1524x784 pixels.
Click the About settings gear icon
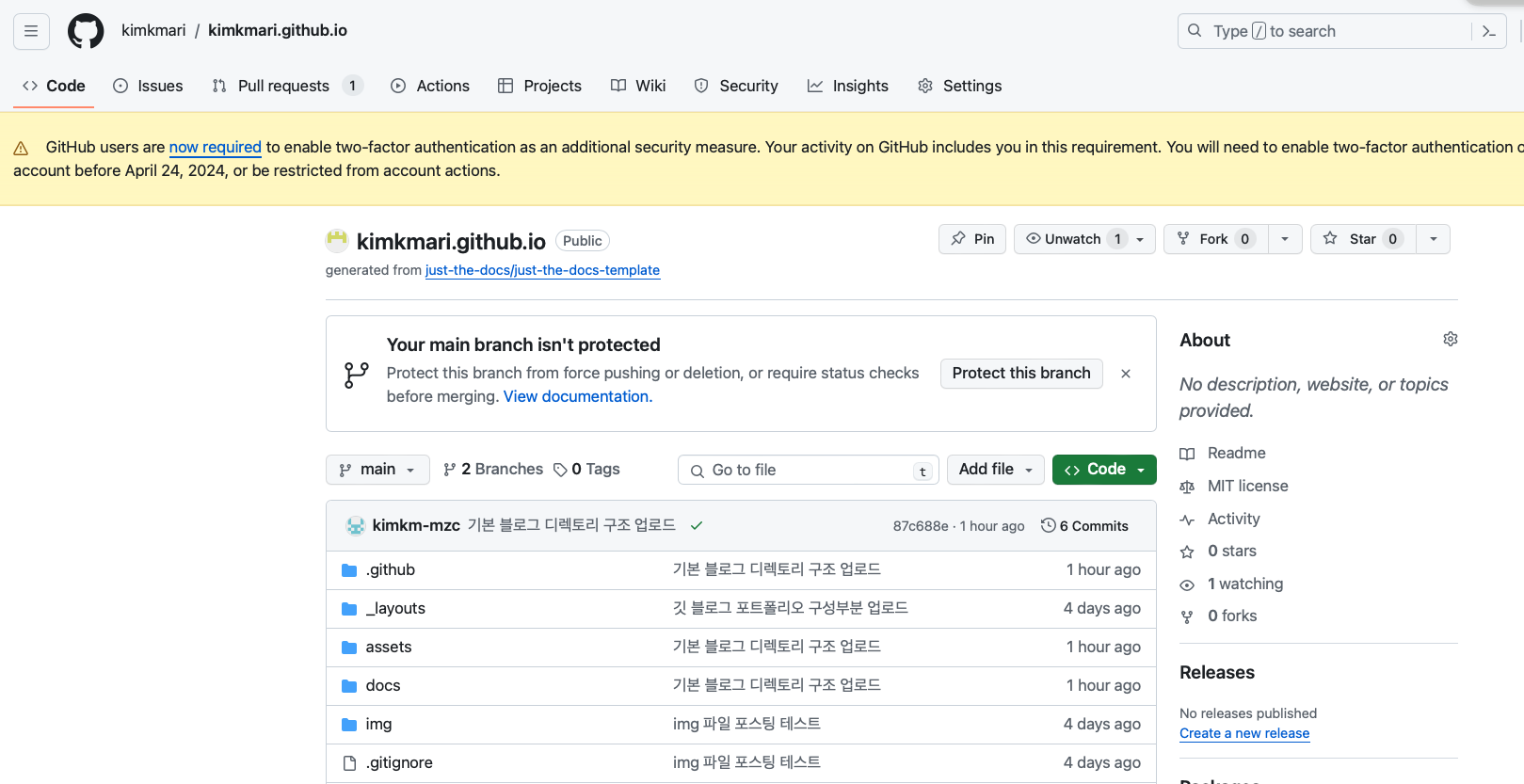(x=1450, y=339)
